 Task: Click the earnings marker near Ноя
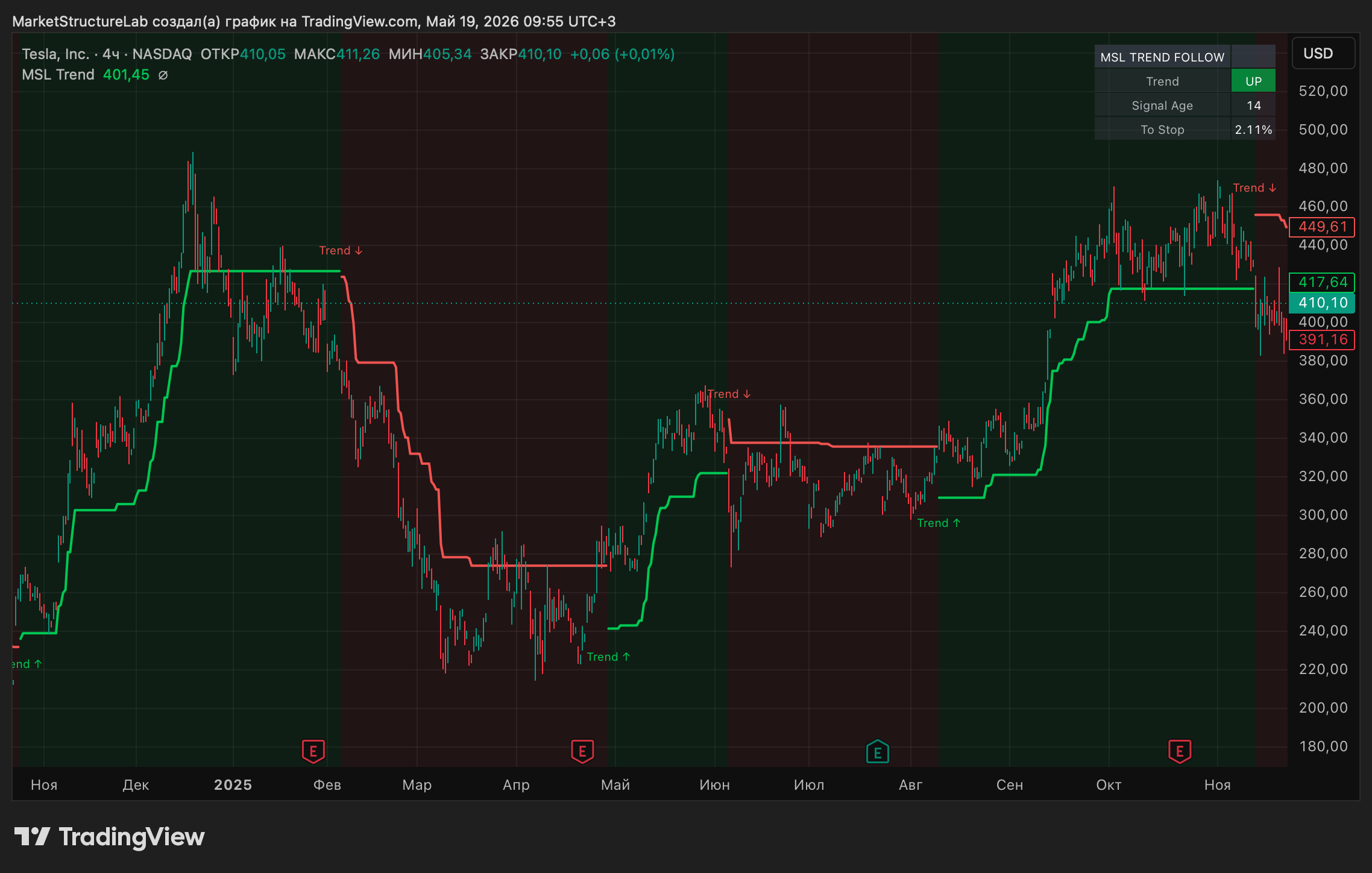(1180, 751)
